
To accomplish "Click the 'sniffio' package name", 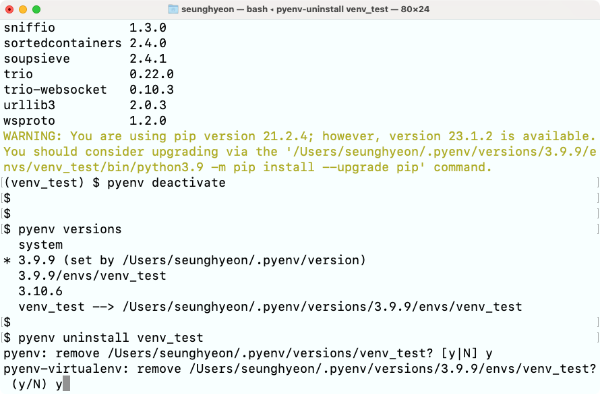I will point(29,28).
